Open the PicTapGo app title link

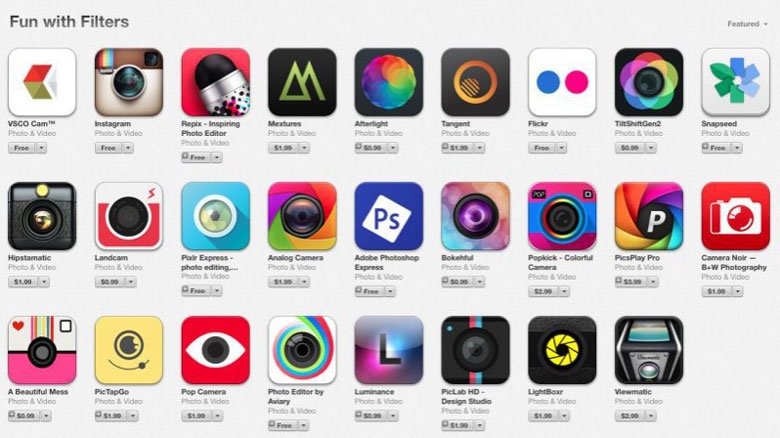[x=111, y=392]
